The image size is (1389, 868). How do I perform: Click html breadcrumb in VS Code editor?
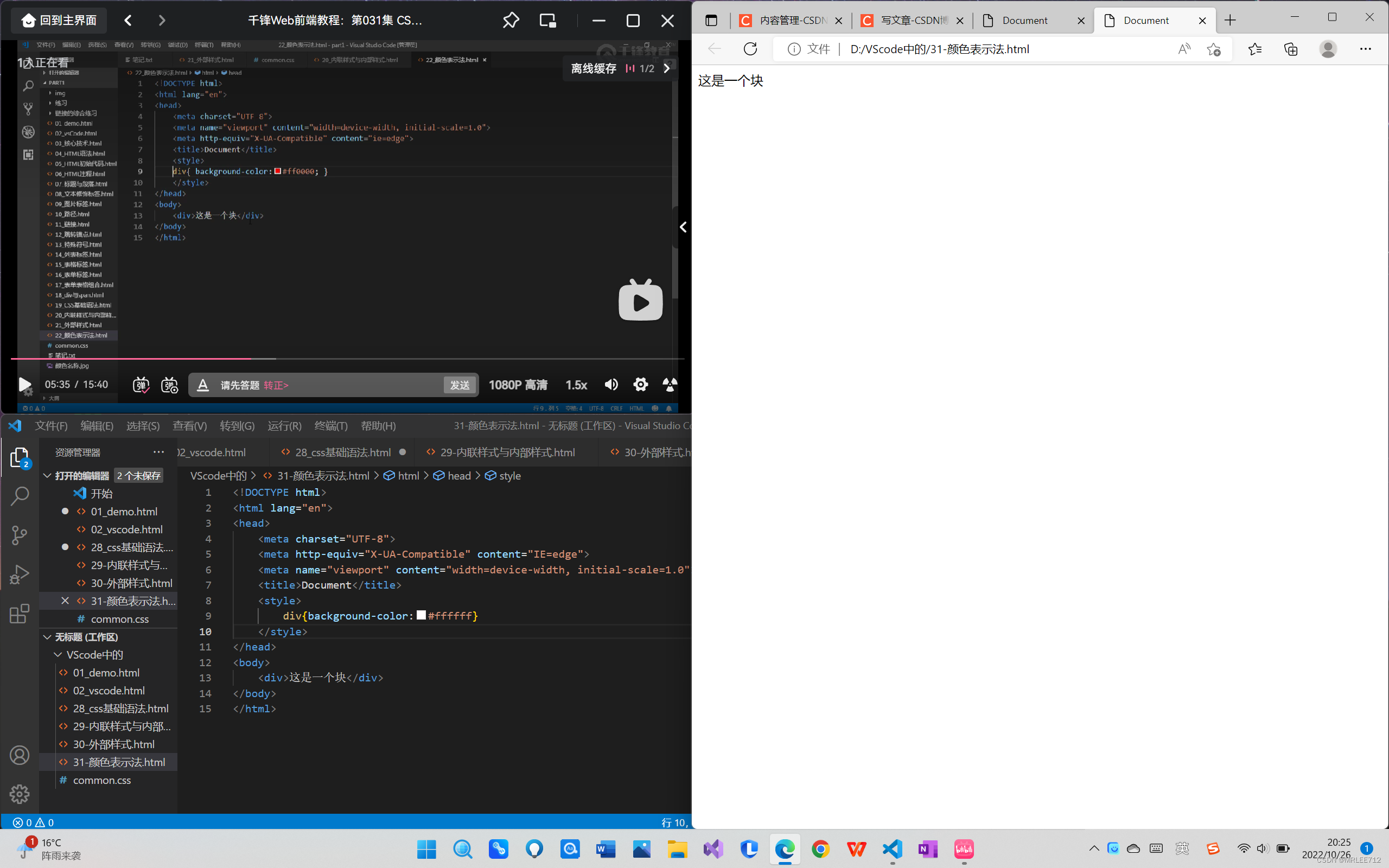(402, 476)
